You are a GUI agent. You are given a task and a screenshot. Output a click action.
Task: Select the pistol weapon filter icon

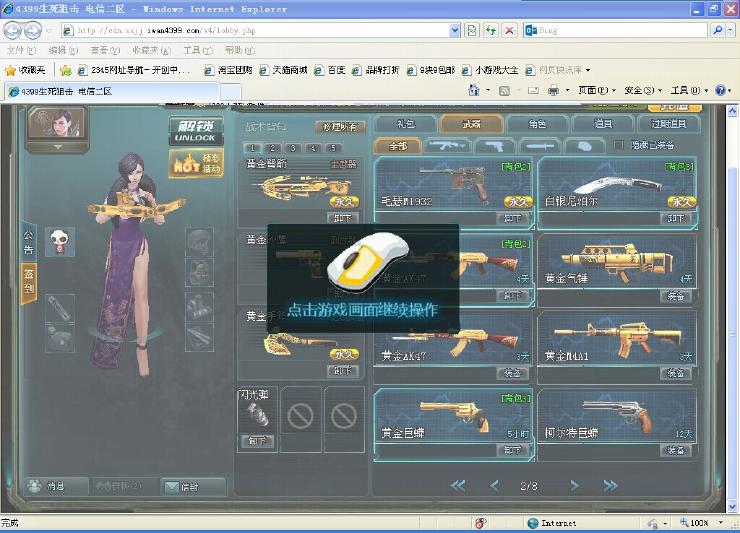494,146
